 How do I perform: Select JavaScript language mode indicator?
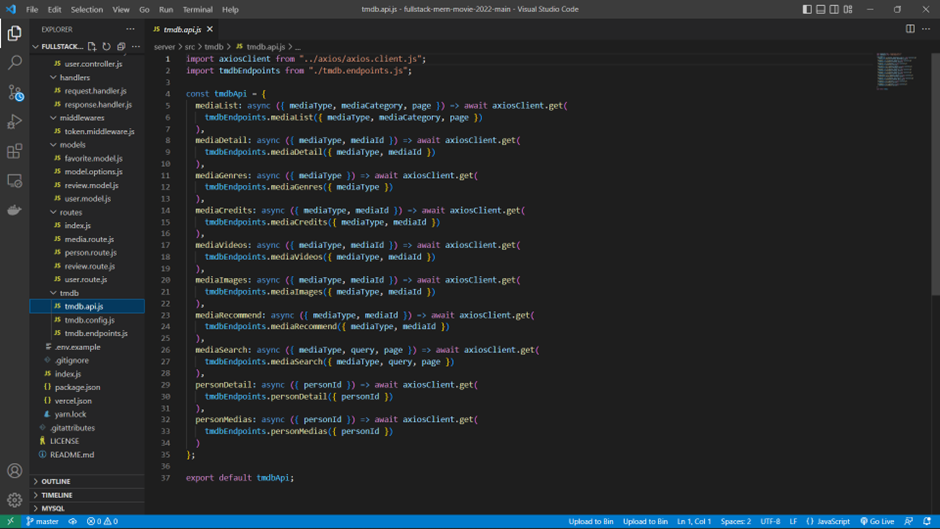(x=828, y=521)
